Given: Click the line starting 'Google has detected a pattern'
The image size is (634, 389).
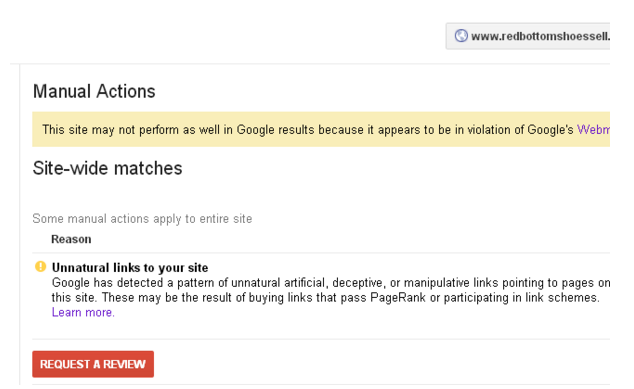Looking at the screenshot, I should (331, 283).
